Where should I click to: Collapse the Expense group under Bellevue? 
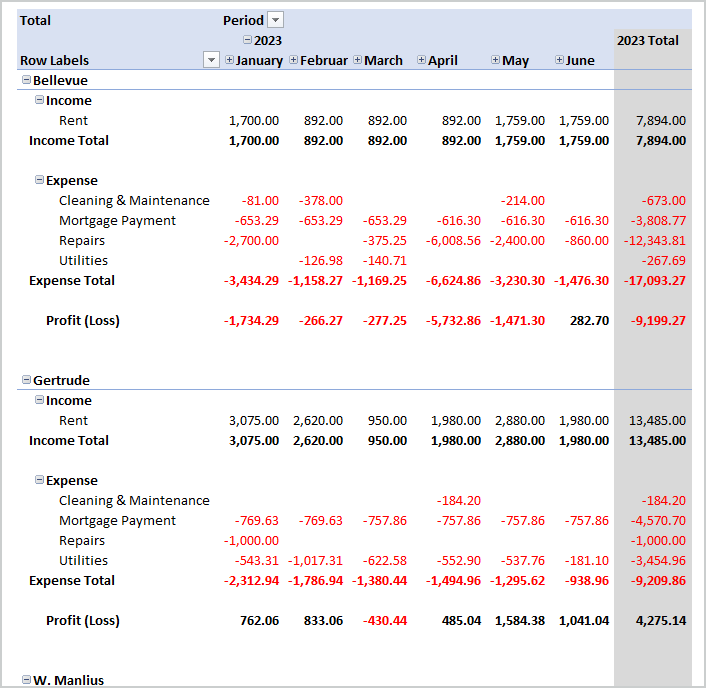[x=40, y=180]
